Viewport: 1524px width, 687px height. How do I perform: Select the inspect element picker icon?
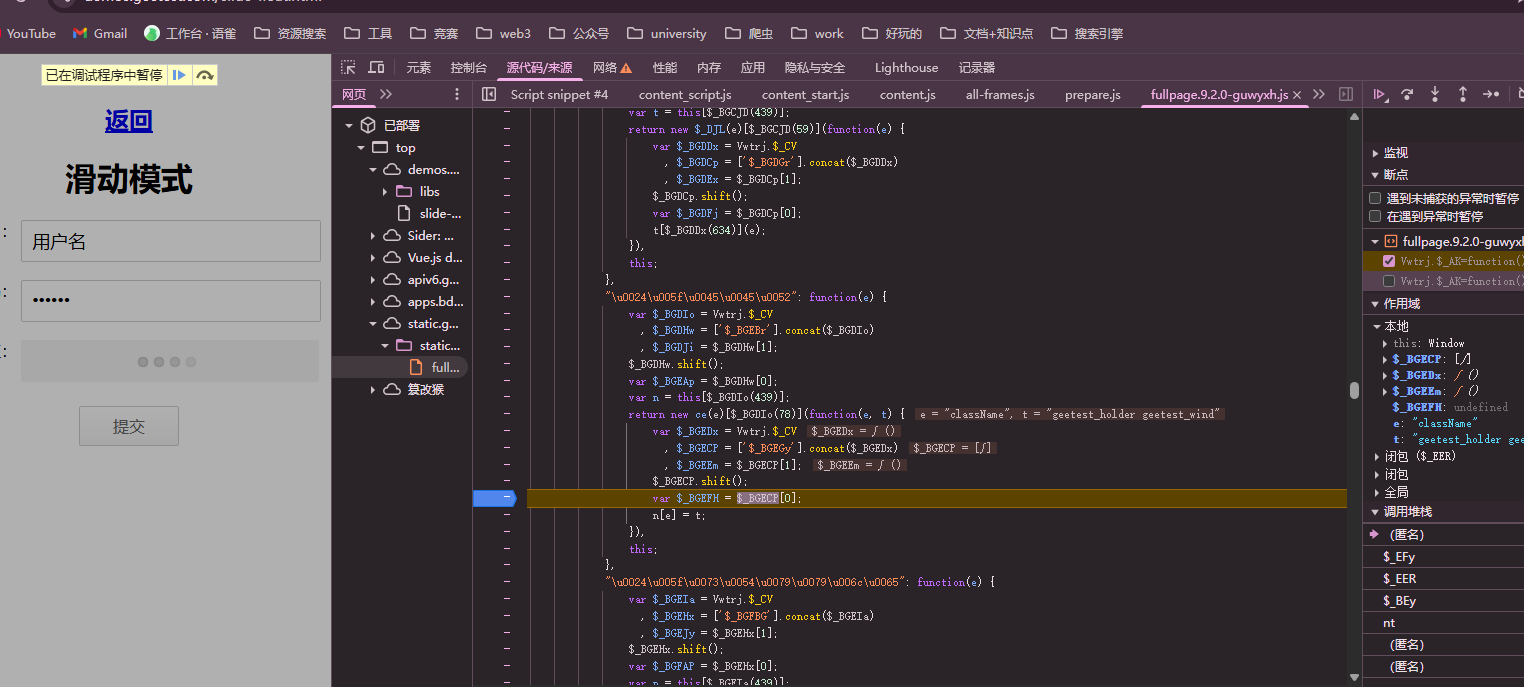pos(348,68)
